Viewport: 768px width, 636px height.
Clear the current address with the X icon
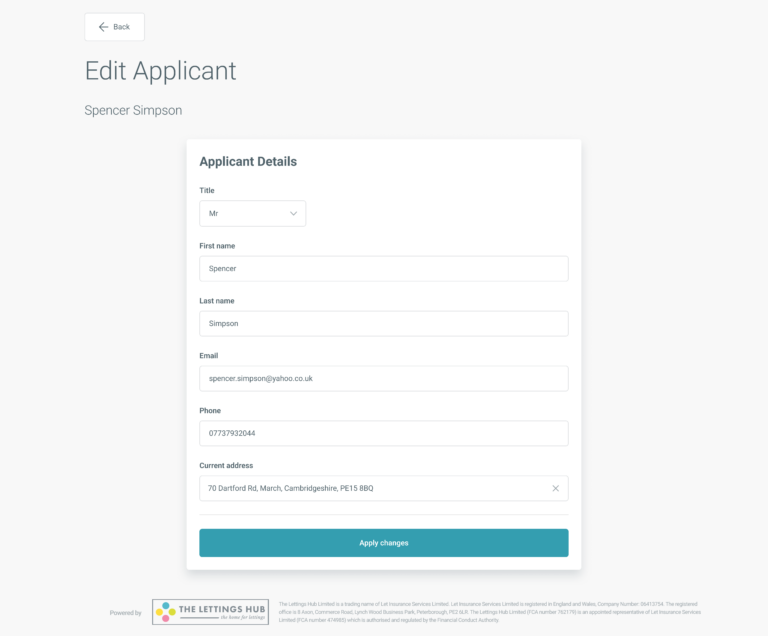click(x=555, y=488)
